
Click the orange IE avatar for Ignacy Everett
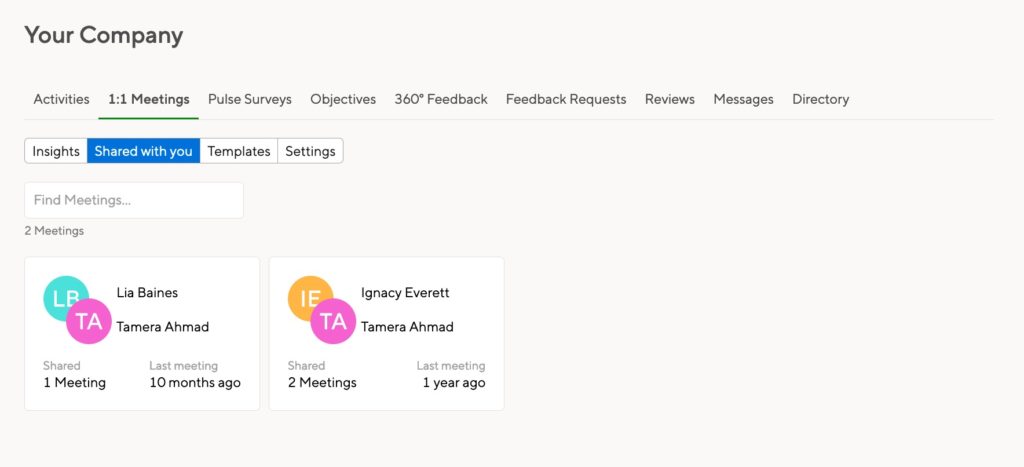tap(309, 298)
